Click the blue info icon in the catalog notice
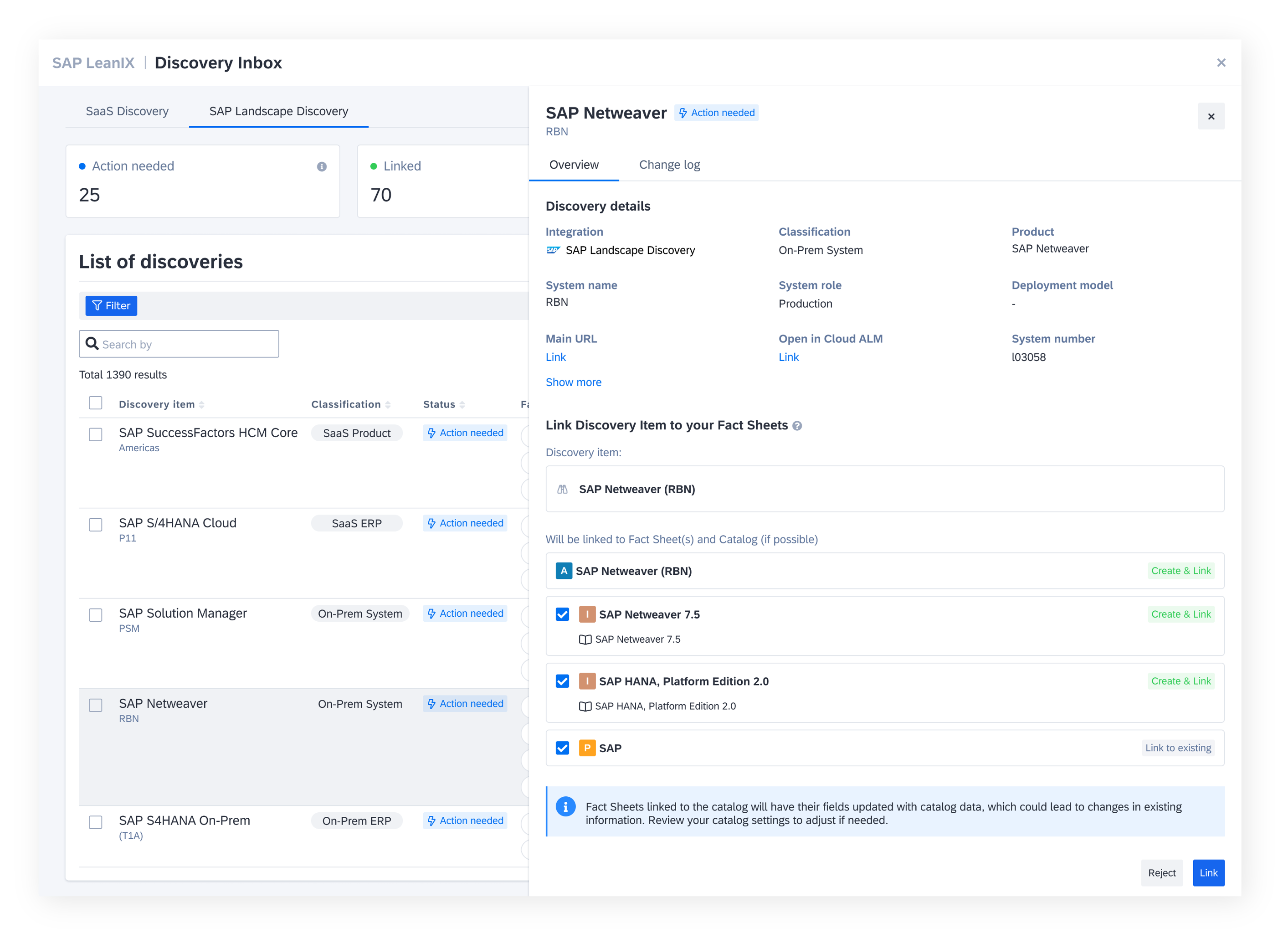The width and height of the screenshot is (1288, 944). click(565, 806)
